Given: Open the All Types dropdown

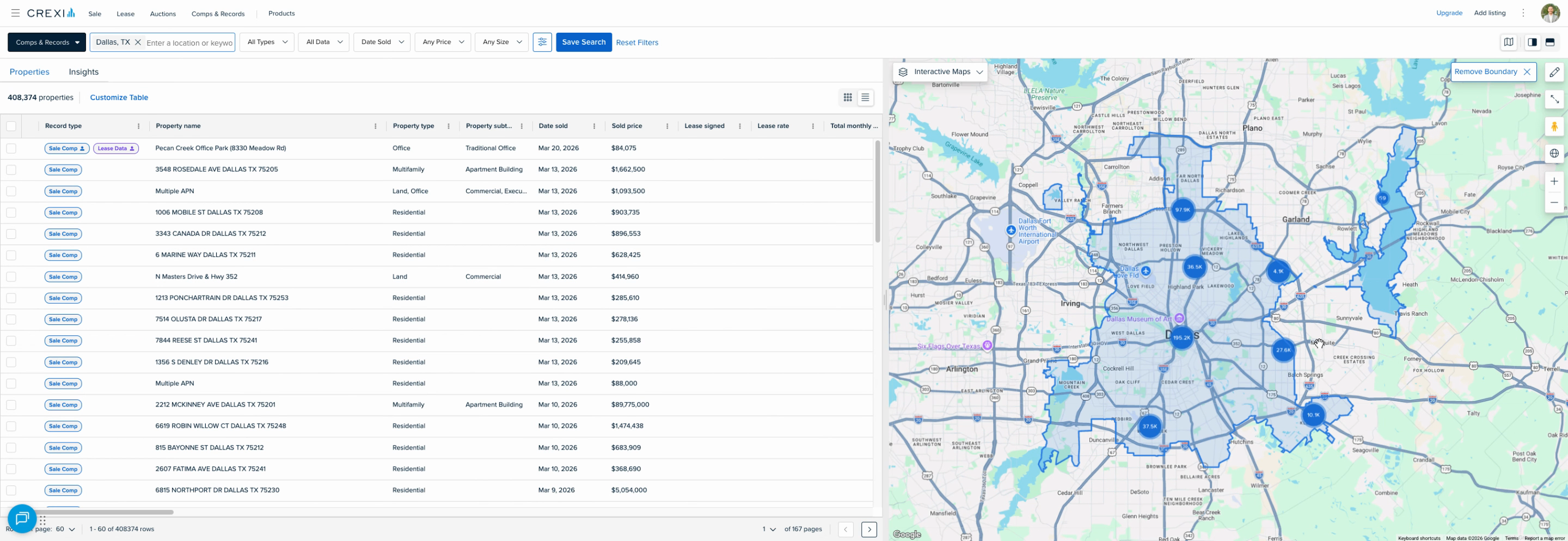Looking at the screenshot, I should click(x=267, y=42).
